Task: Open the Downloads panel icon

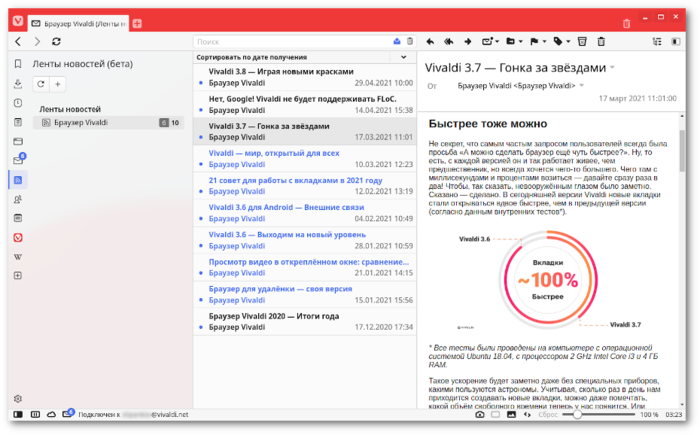Action: [18, 84]
